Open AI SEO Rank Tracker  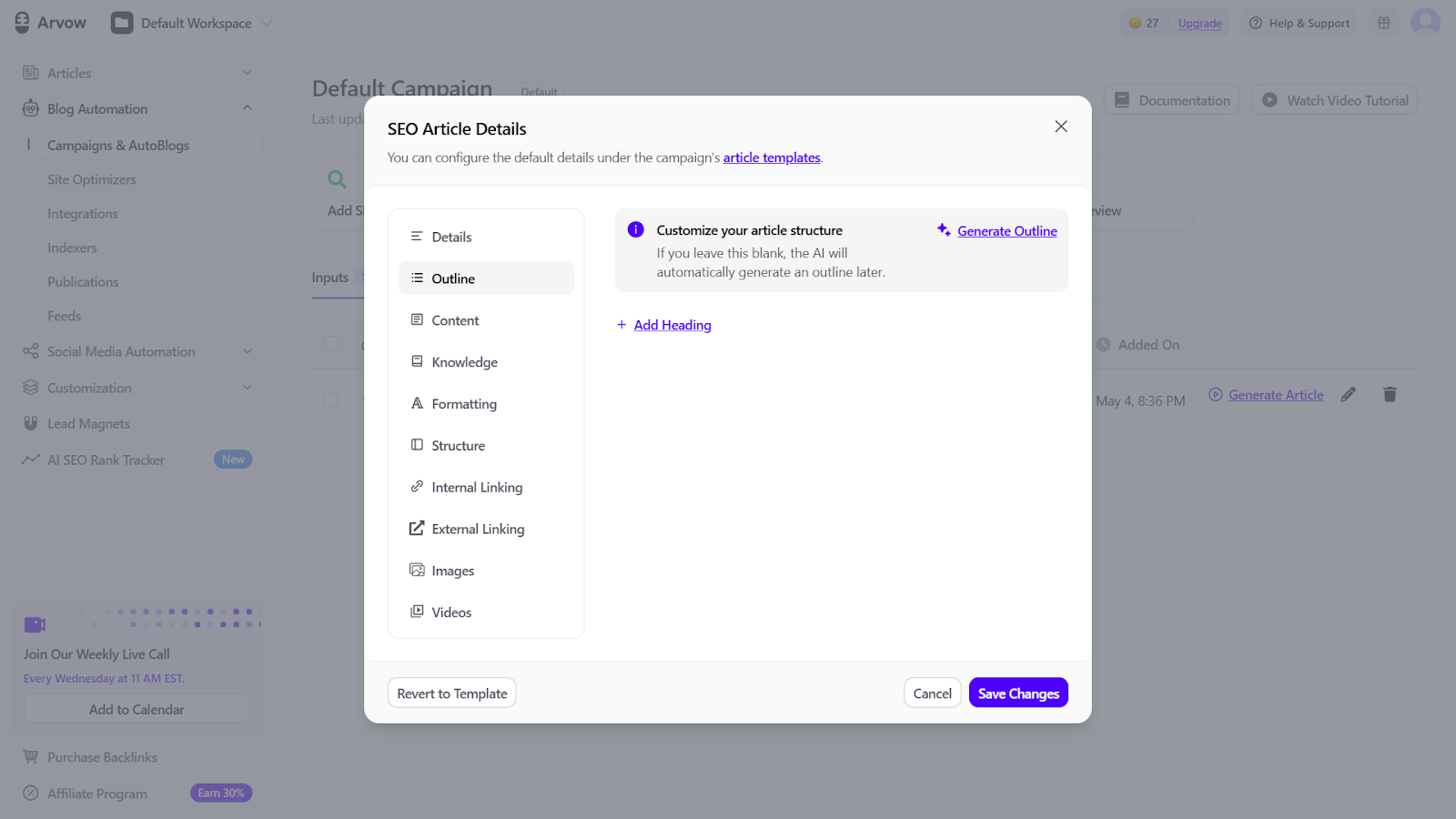[x=106, y=460]
